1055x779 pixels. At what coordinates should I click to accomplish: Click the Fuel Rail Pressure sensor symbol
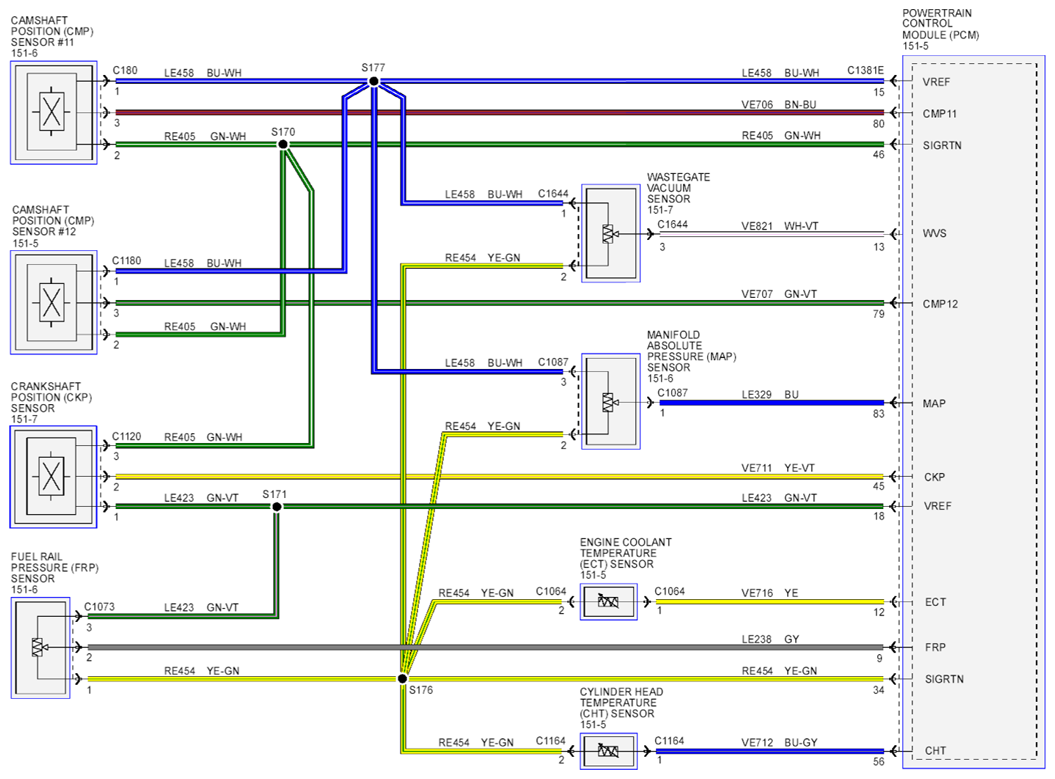coord(40,647)
